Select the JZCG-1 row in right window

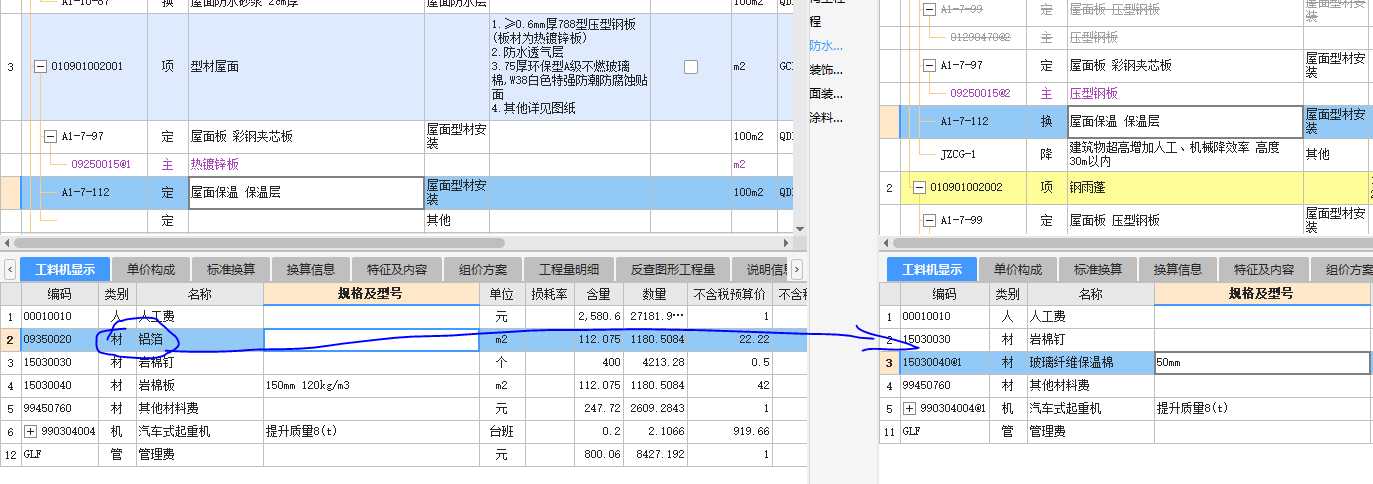[x=1126, y=154]
